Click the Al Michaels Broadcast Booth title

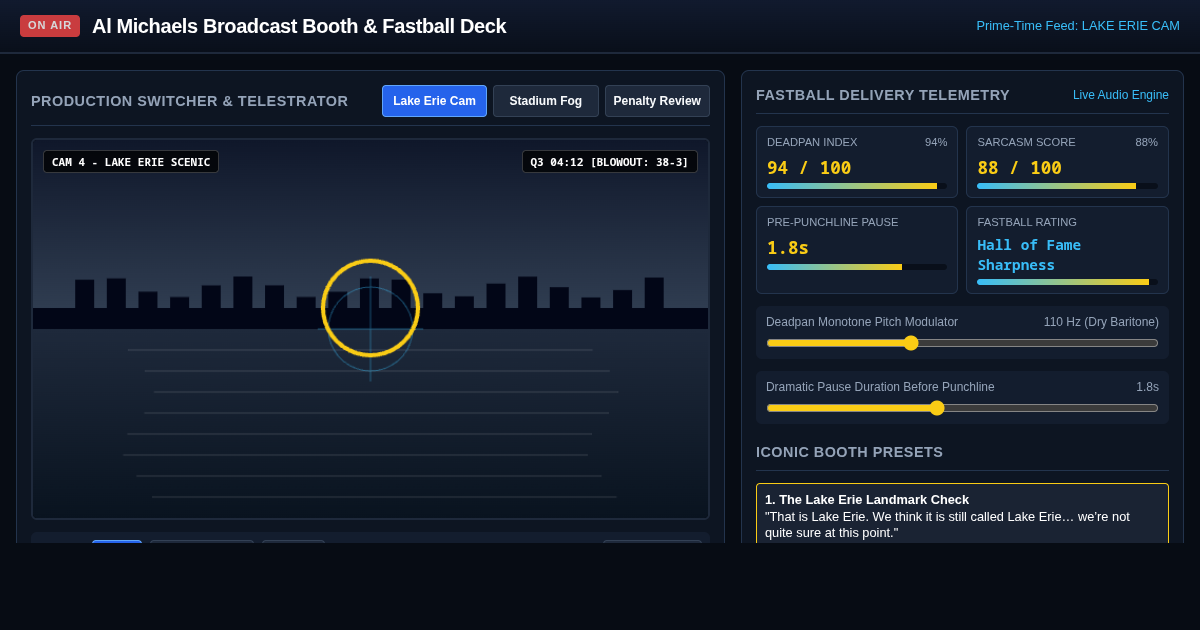click(299, 26)
